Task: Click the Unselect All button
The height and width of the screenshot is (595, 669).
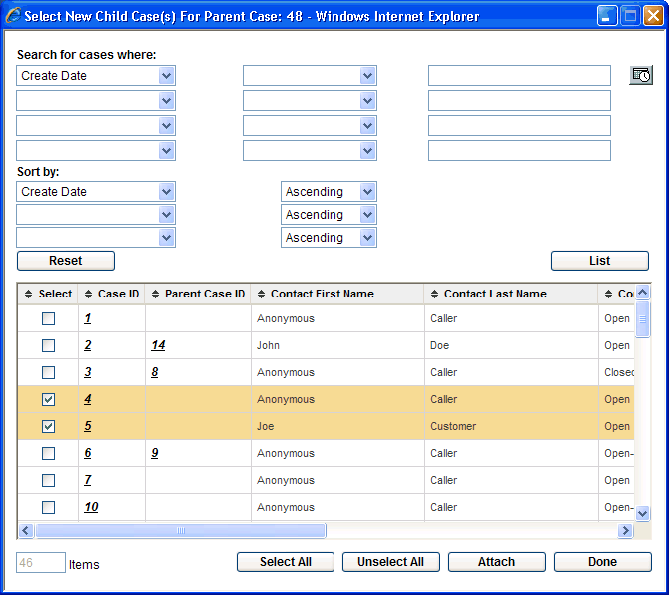Action: point(390,562)
